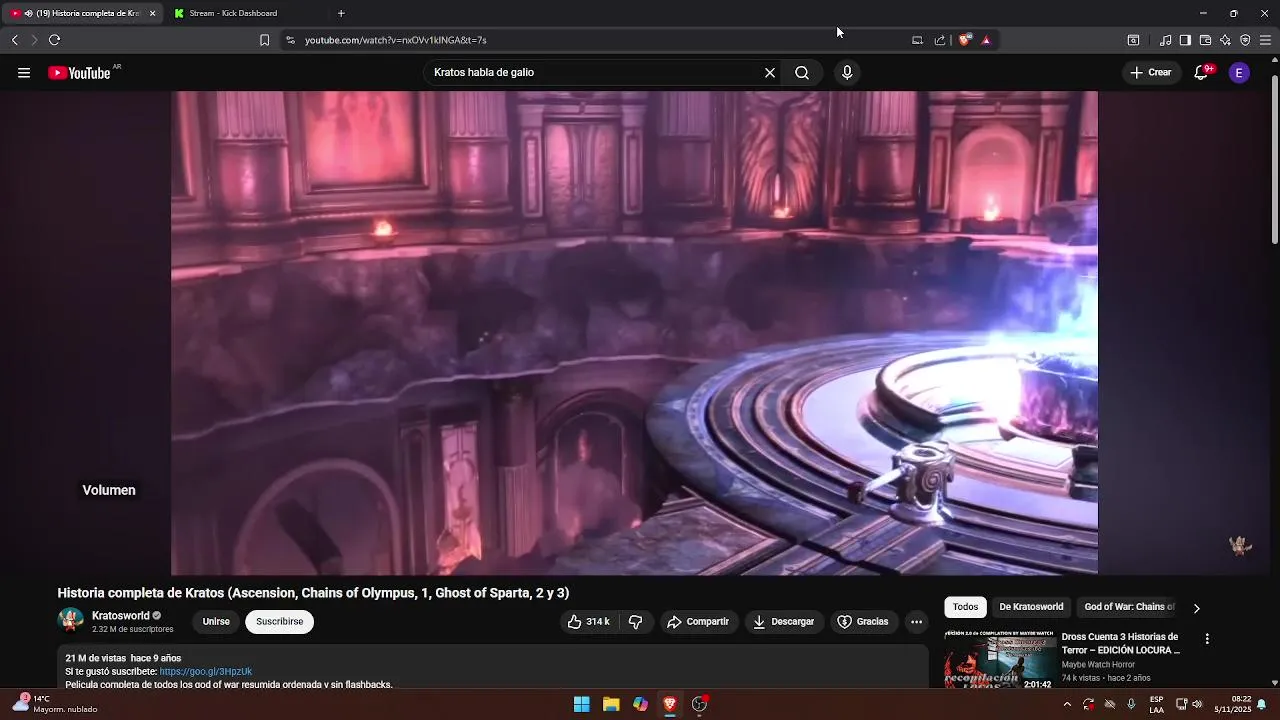
Task: Open the Brave playlist music note icon
Action: [x=1165, y=40]
